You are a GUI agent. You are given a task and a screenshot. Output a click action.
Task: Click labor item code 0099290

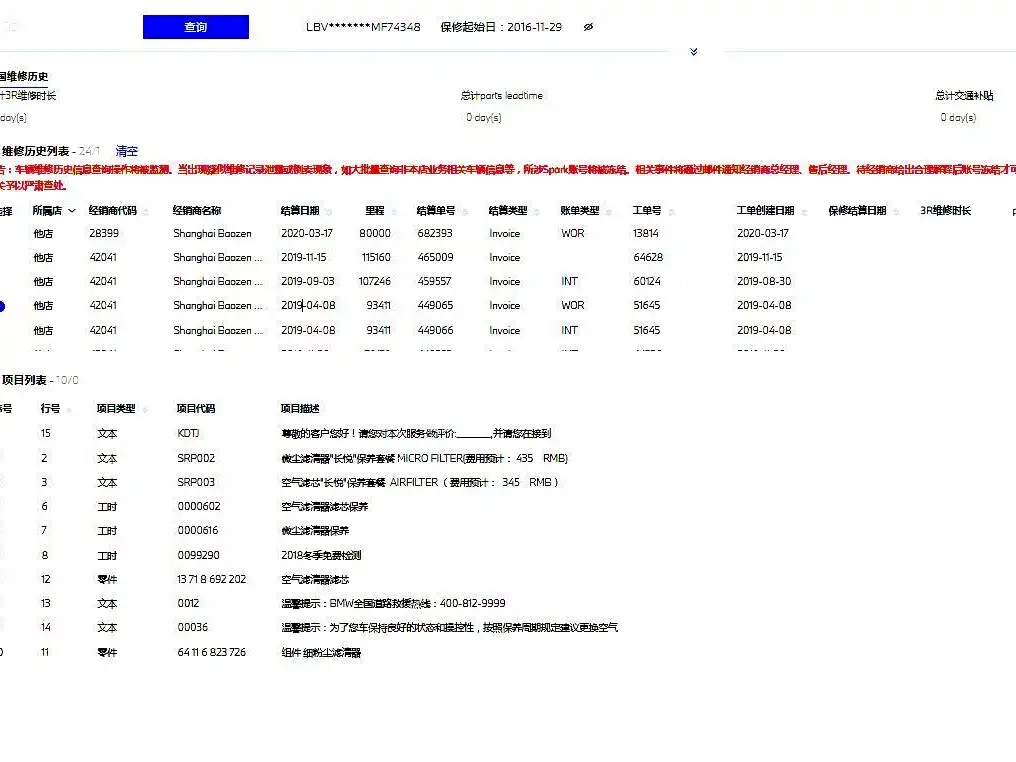(x=198, y=555)
